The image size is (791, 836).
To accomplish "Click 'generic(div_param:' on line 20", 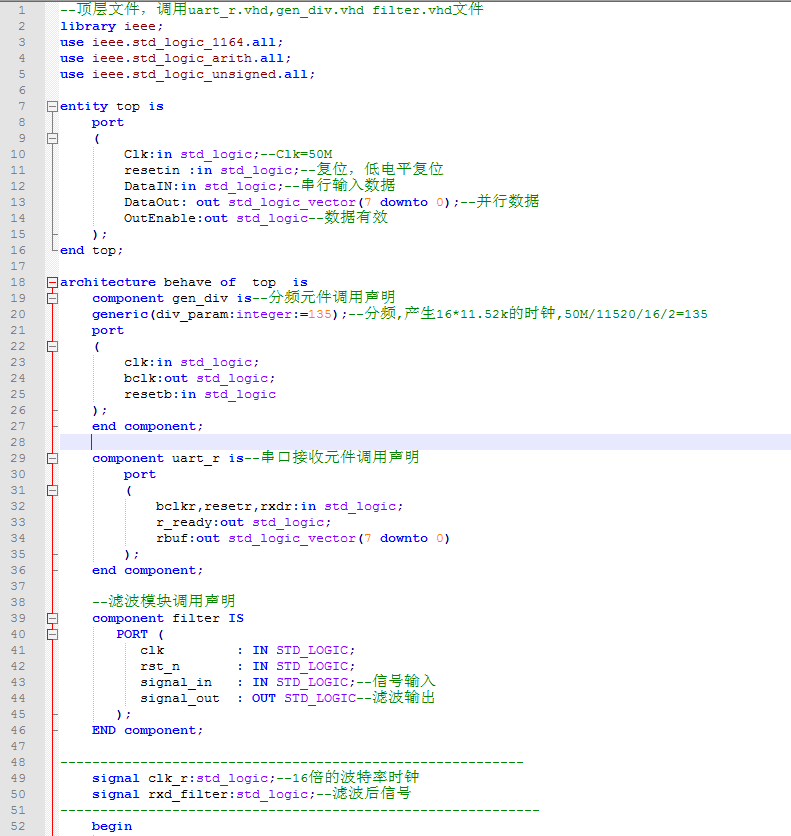I will pyautogui.click(x=164, y=314).
